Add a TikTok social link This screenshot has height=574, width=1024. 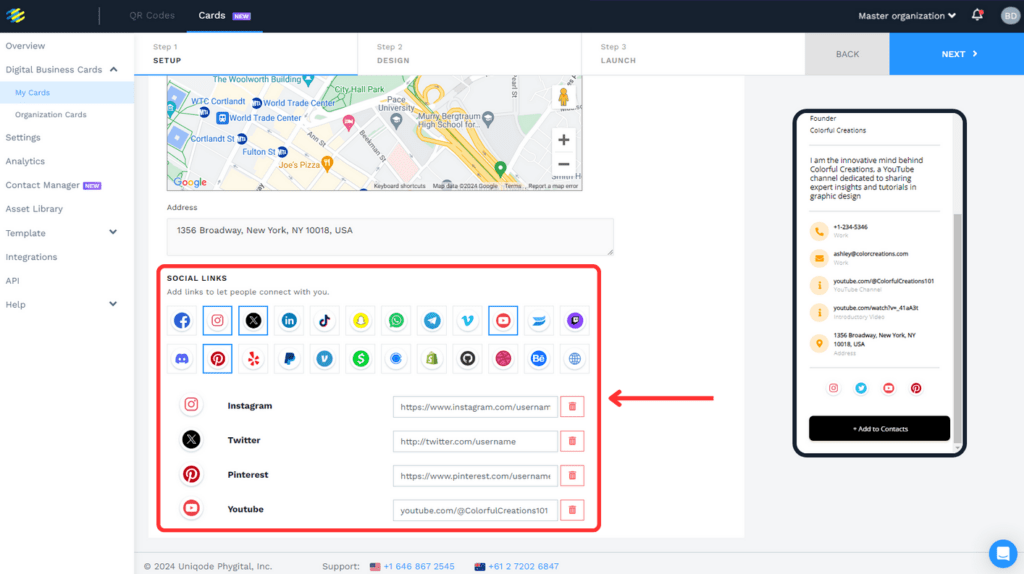(x=325, y=321)
